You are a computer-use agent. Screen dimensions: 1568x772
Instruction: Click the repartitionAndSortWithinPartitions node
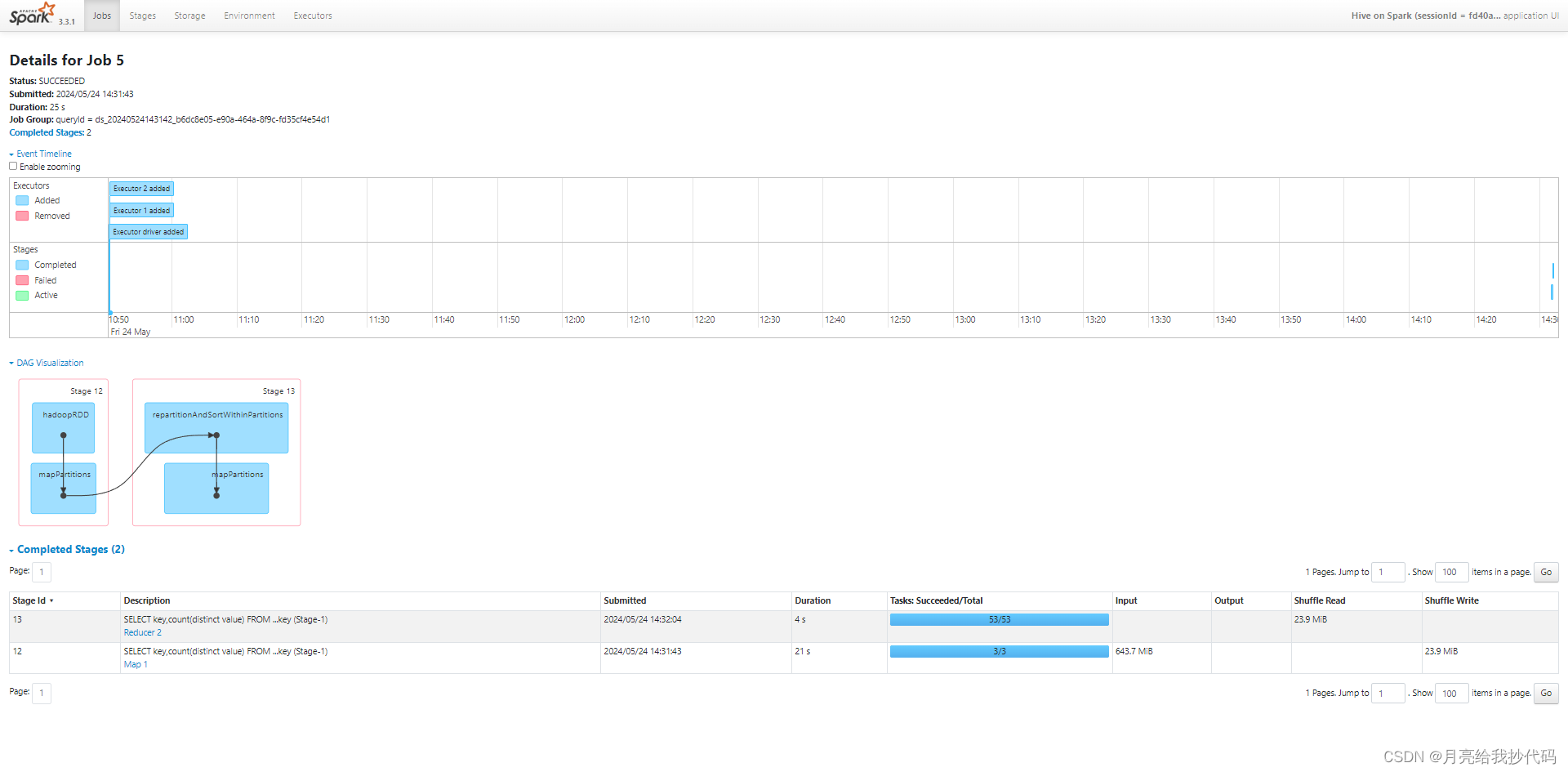(x=216, y=428)
